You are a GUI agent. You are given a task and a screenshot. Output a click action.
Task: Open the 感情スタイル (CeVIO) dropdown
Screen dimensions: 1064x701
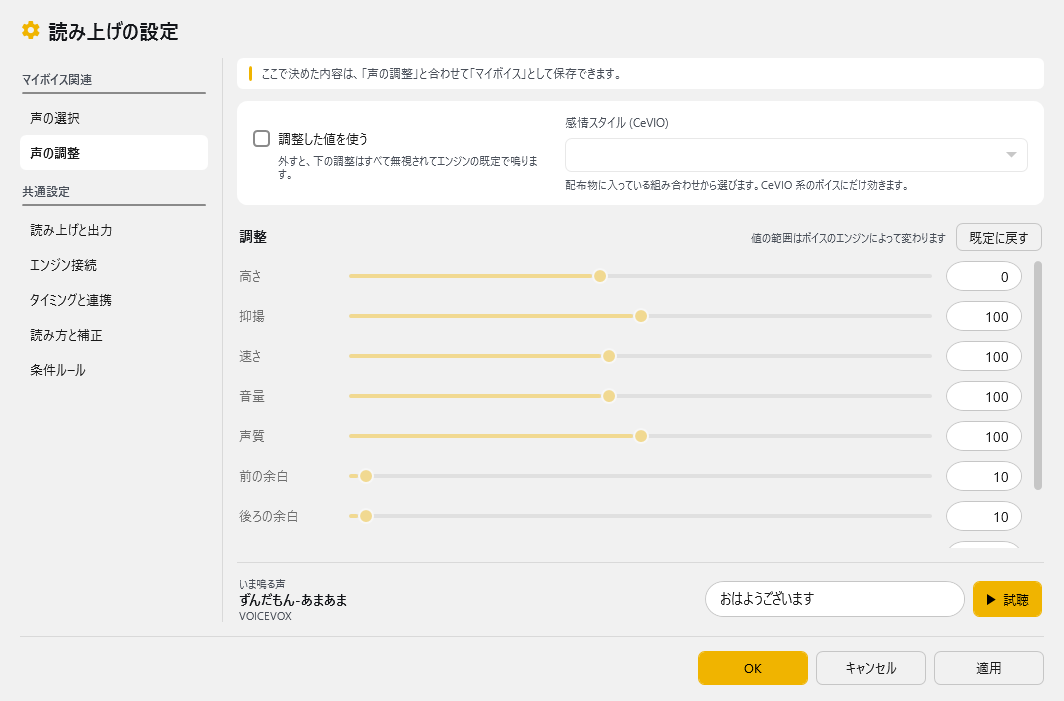(796, 155)
